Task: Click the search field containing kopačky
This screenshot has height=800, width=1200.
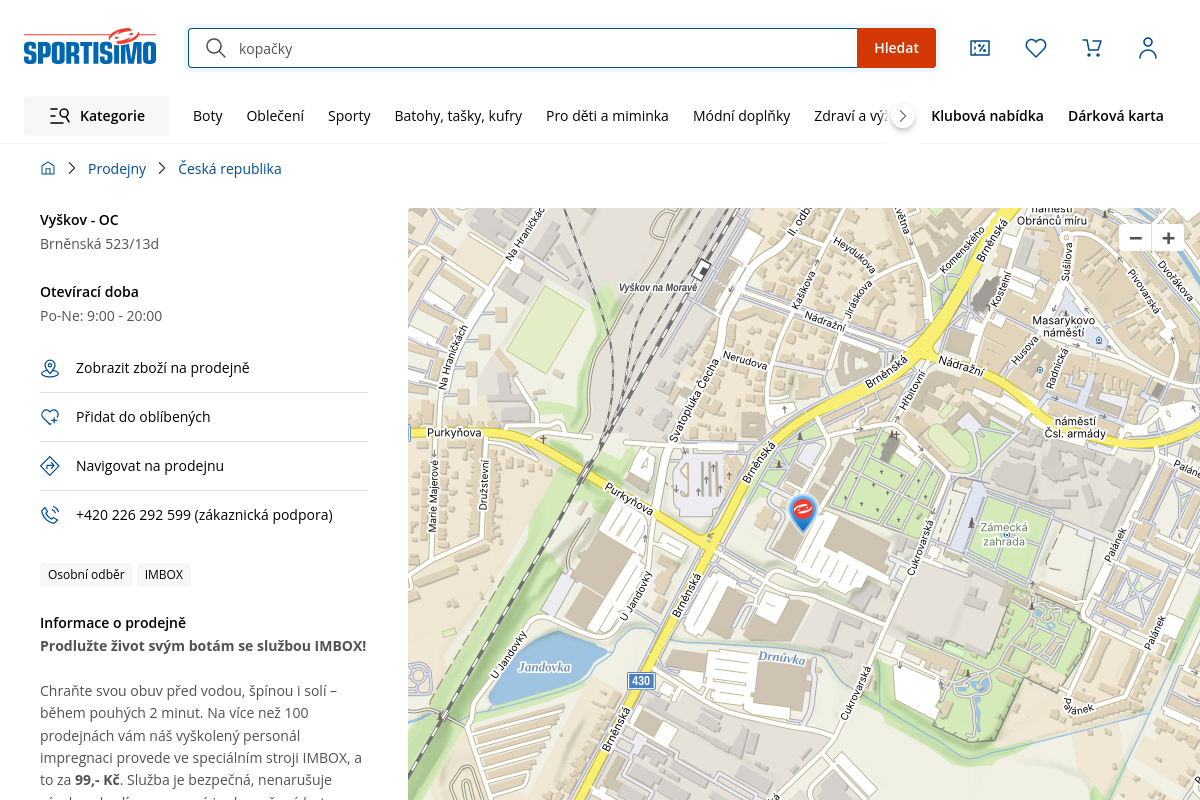Action: click(540, 48)
